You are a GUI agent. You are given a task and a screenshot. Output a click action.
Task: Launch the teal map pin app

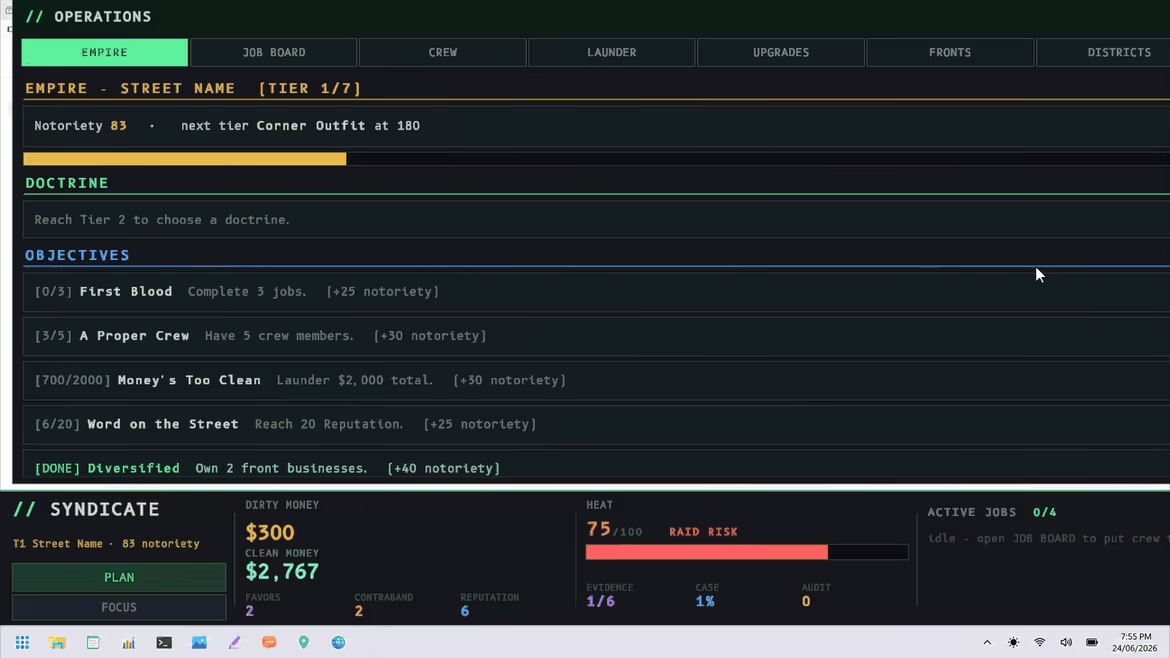click(x=304, y=642)
